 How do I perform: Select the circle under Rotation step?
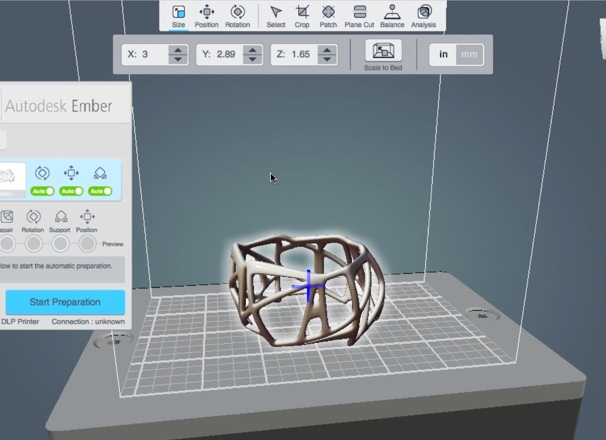click(x=34, y=244)
